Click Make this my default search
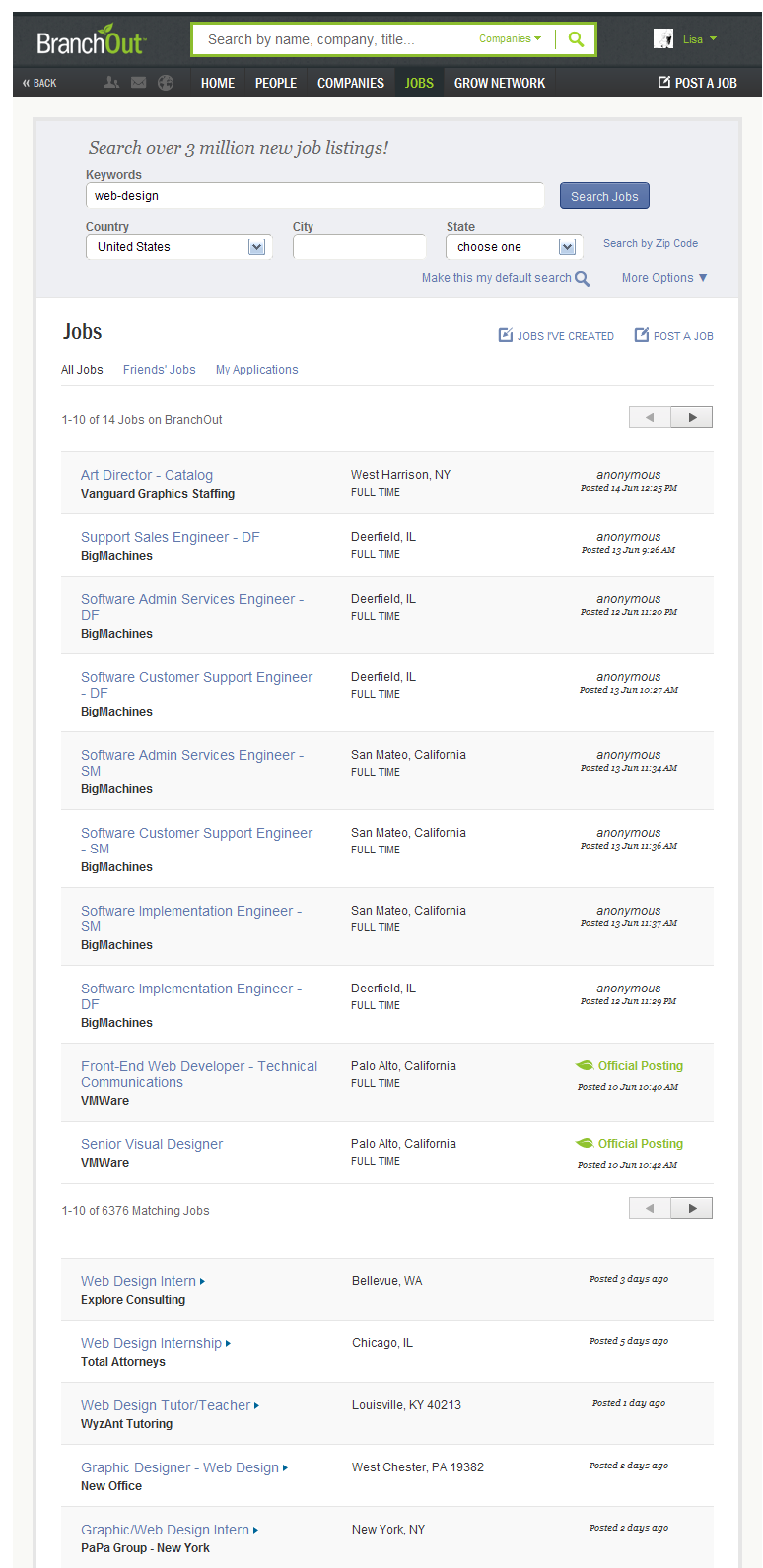This screenshot has height=1568, width=763. tap(497, 278)
